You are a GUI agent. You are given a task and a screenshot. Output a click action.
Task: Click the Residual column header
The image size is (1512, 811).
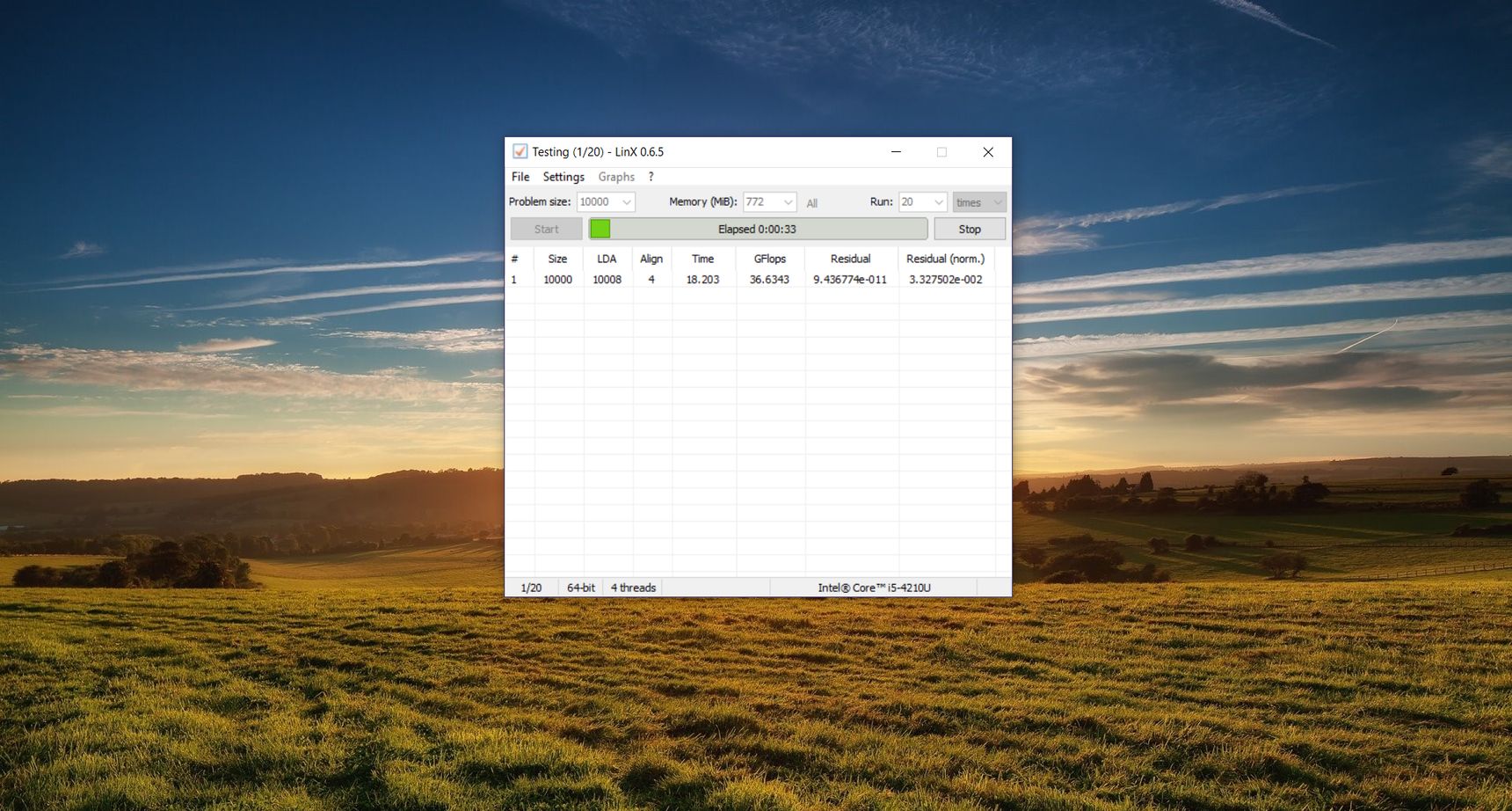851,259
